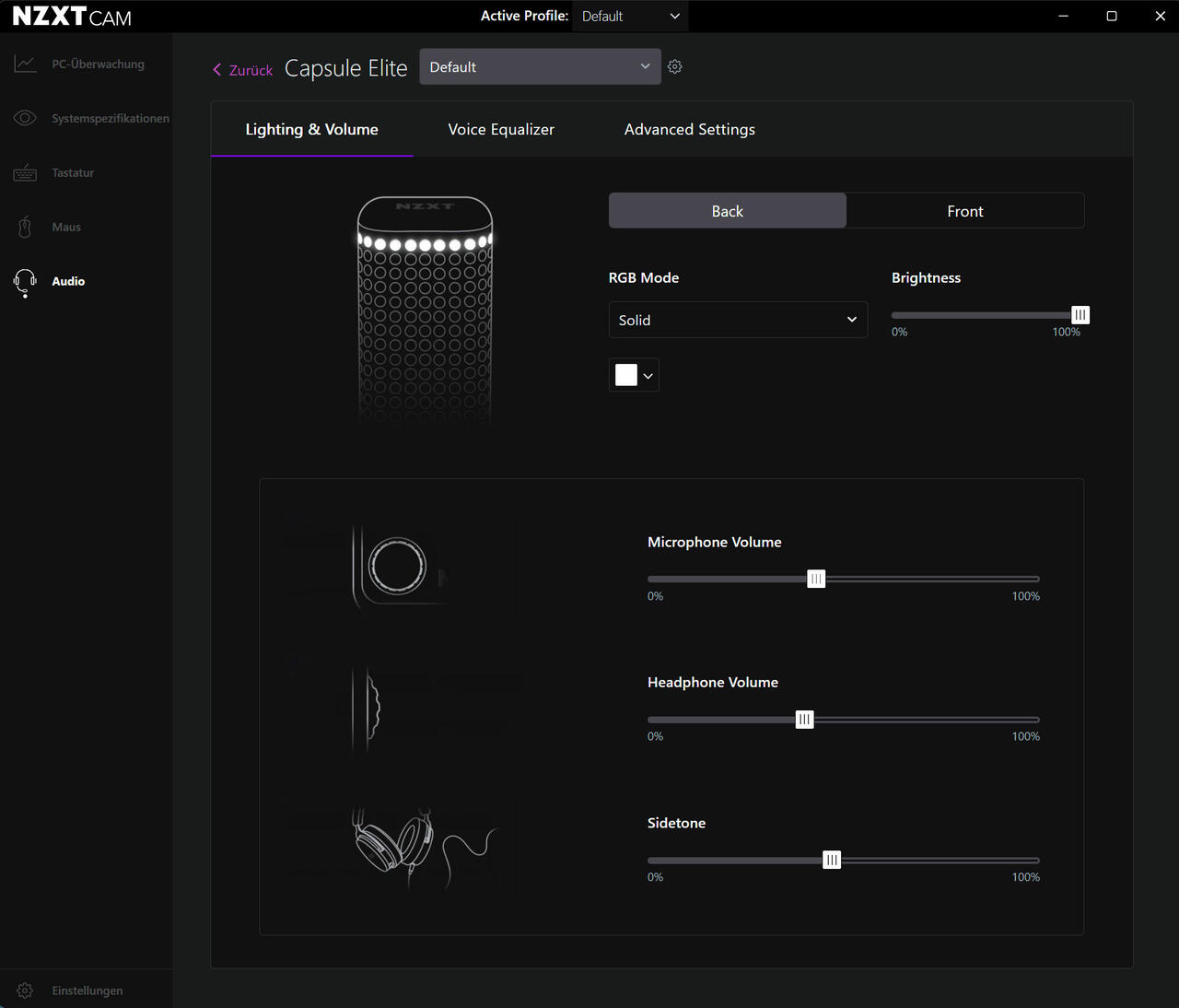
Task: Select the Back lighting zone
Action: (728, 211)
